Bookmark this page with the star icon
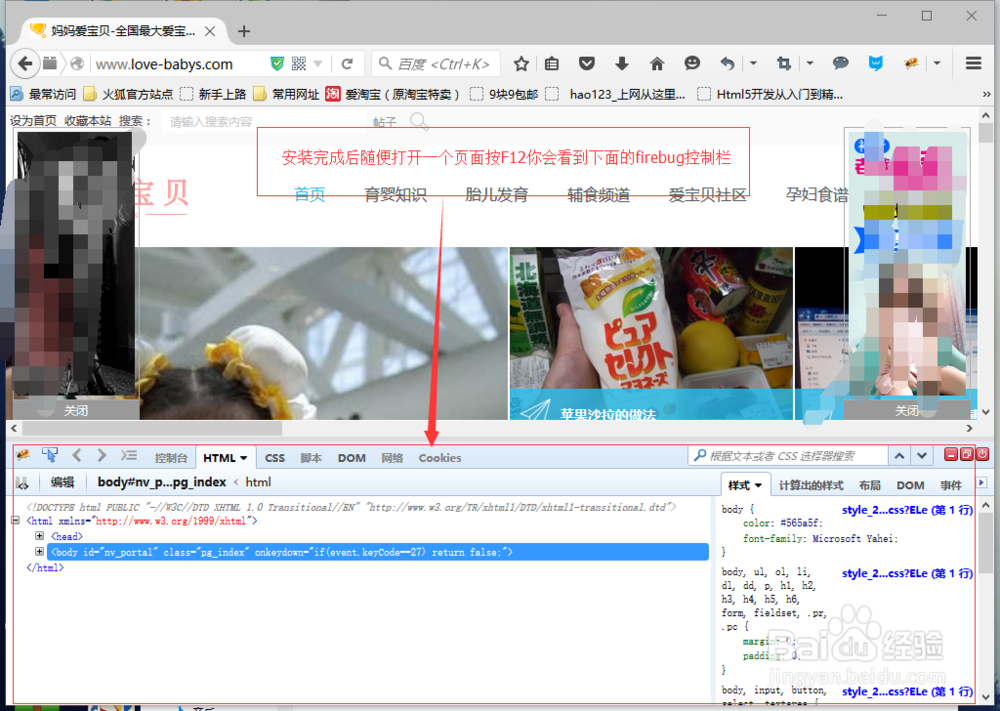 521,64
